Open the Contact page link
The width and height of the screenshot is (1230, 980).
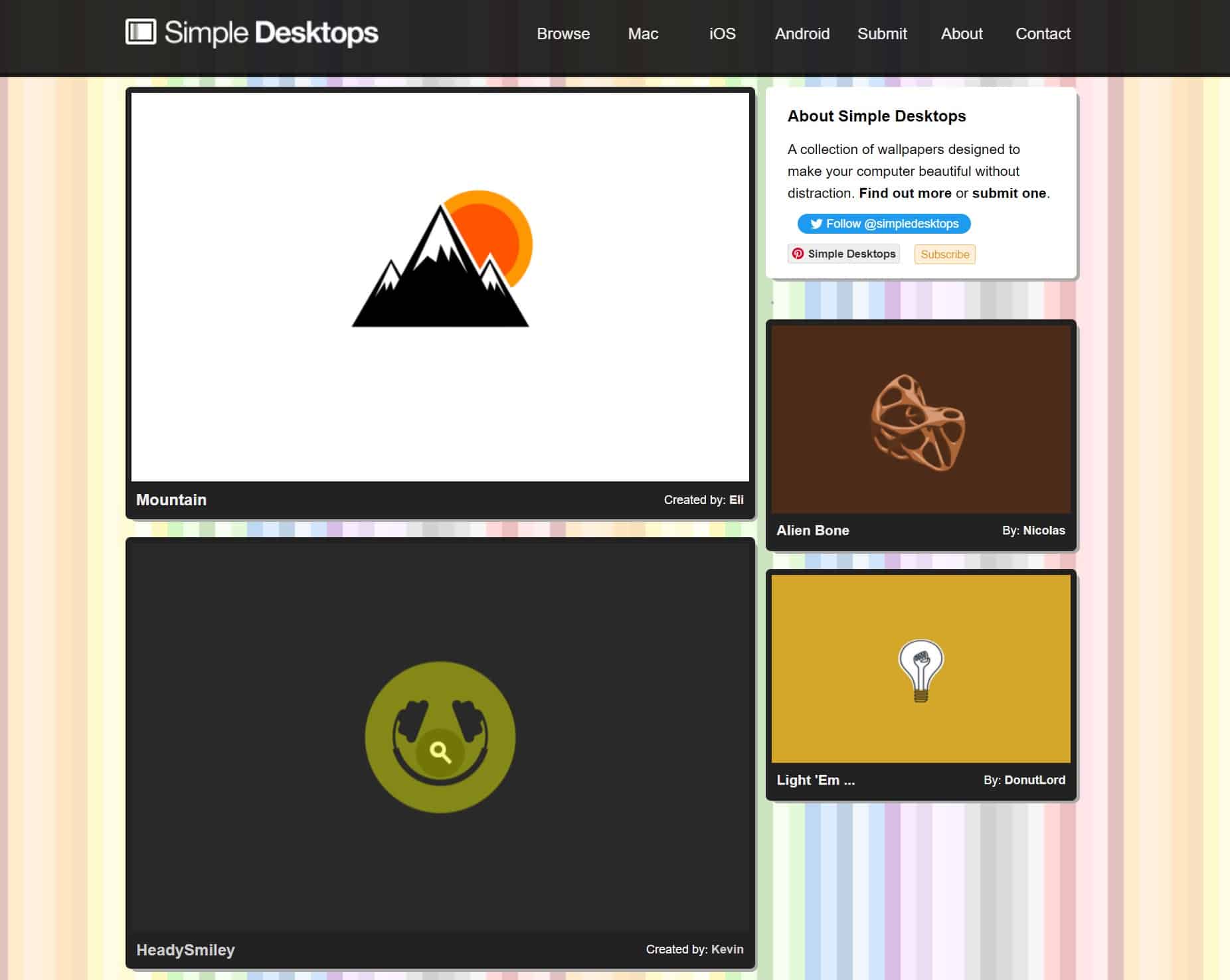1042,34
